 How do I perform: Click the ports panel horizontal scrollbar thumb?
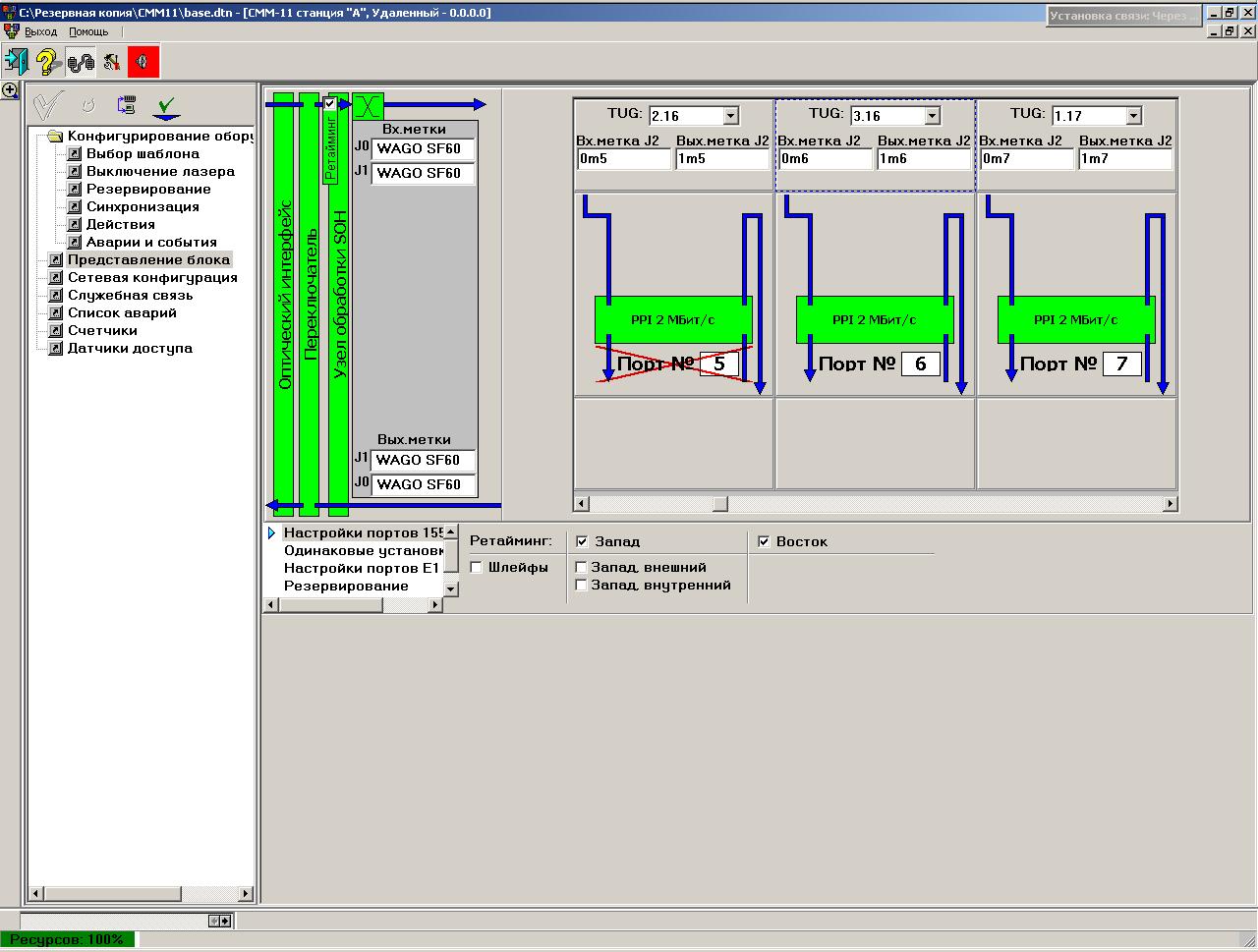tap(720, 504)
